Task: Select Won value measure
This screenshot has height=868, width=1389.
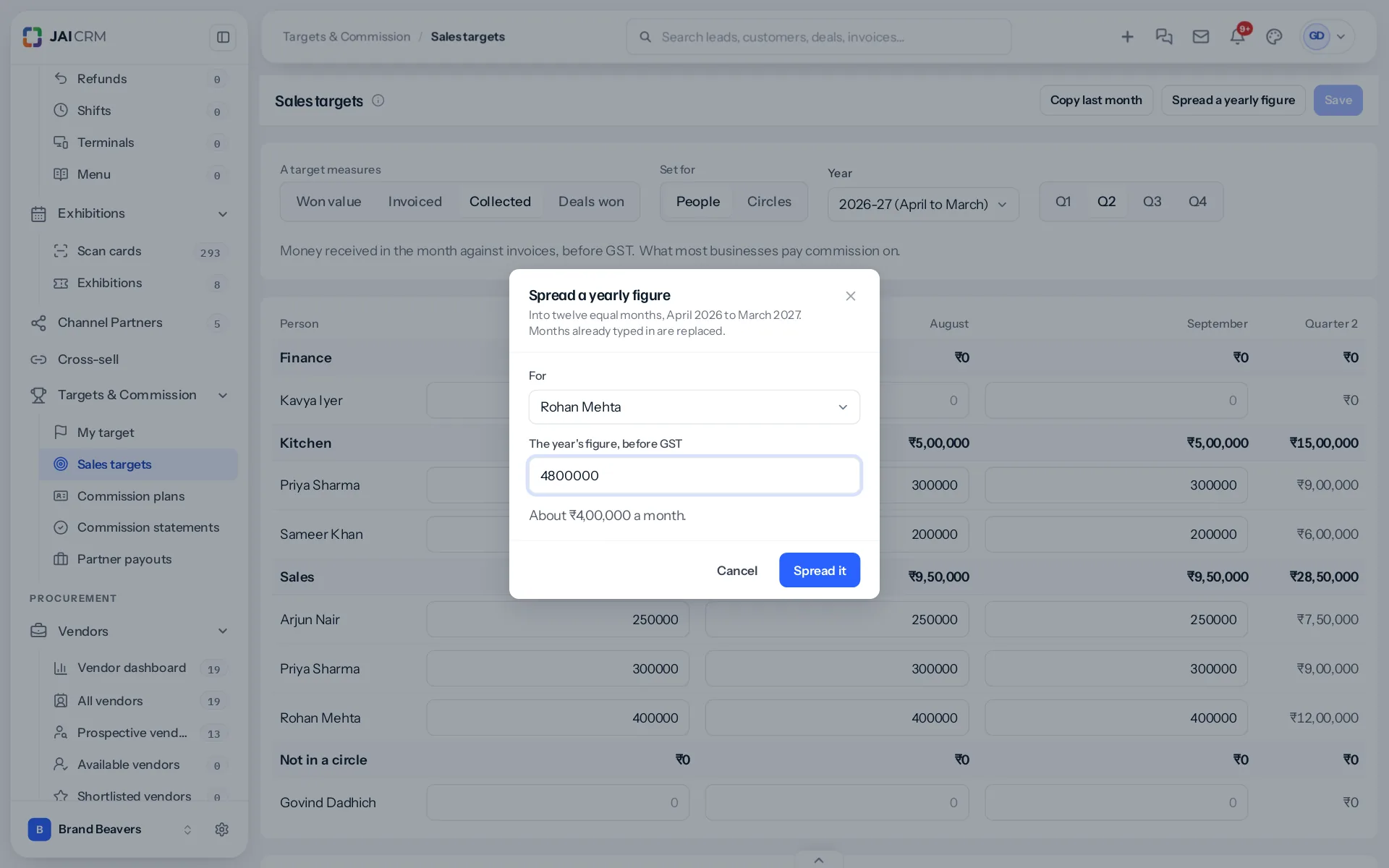Action: click(328, 202)
